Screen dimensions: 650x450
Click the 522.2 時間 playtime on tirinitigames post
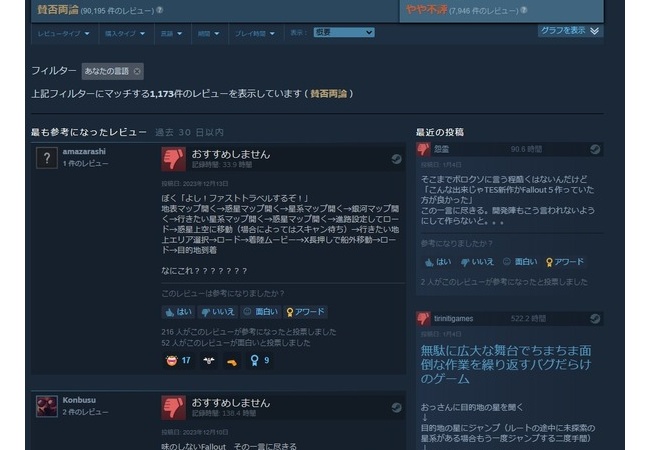(528, 319)
